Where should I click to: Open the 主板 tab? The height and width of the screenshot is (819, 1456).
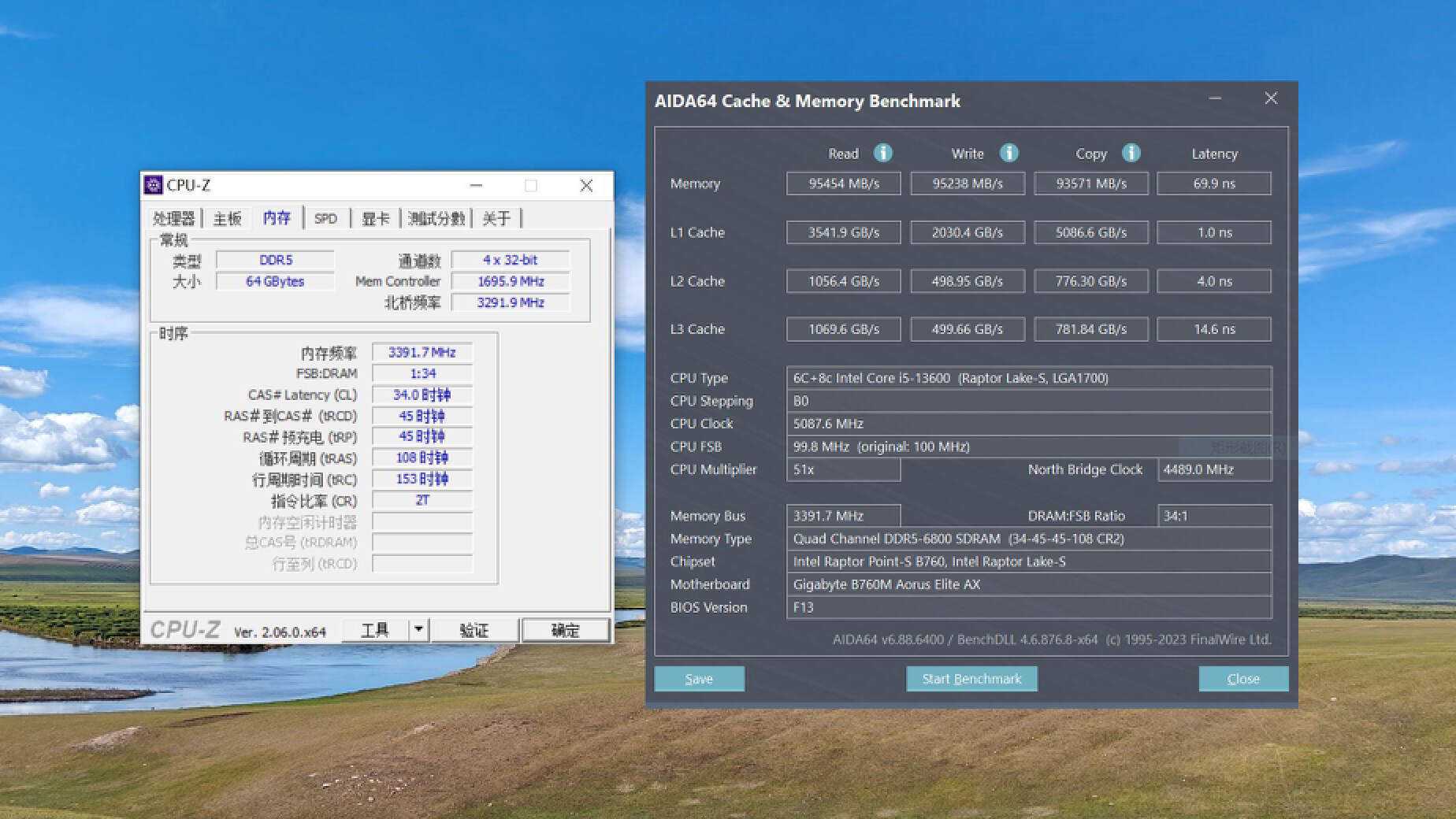(x=227, y=218)
